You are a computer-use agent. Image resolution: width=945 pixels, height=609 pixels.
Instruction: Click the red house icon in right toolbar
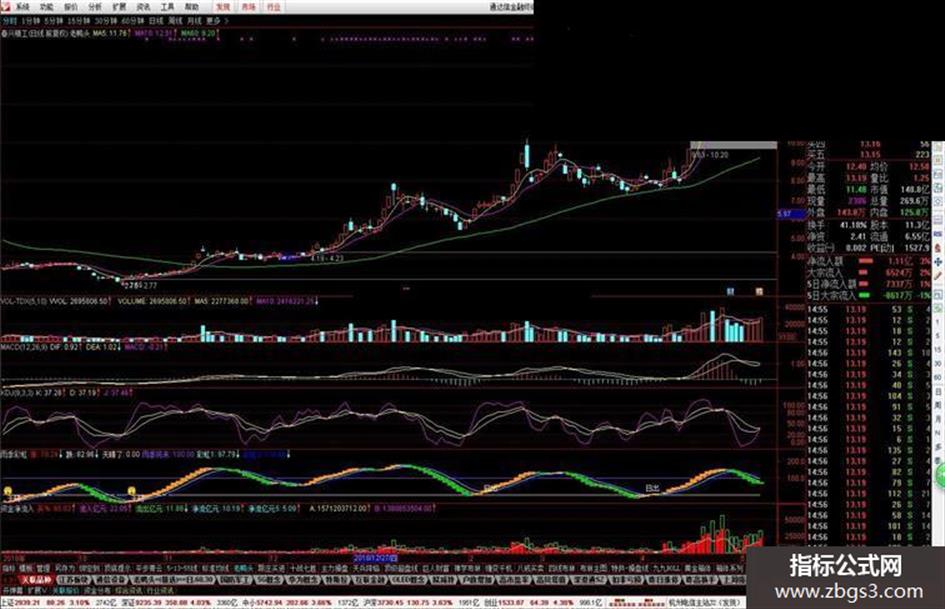click(938, 248)
